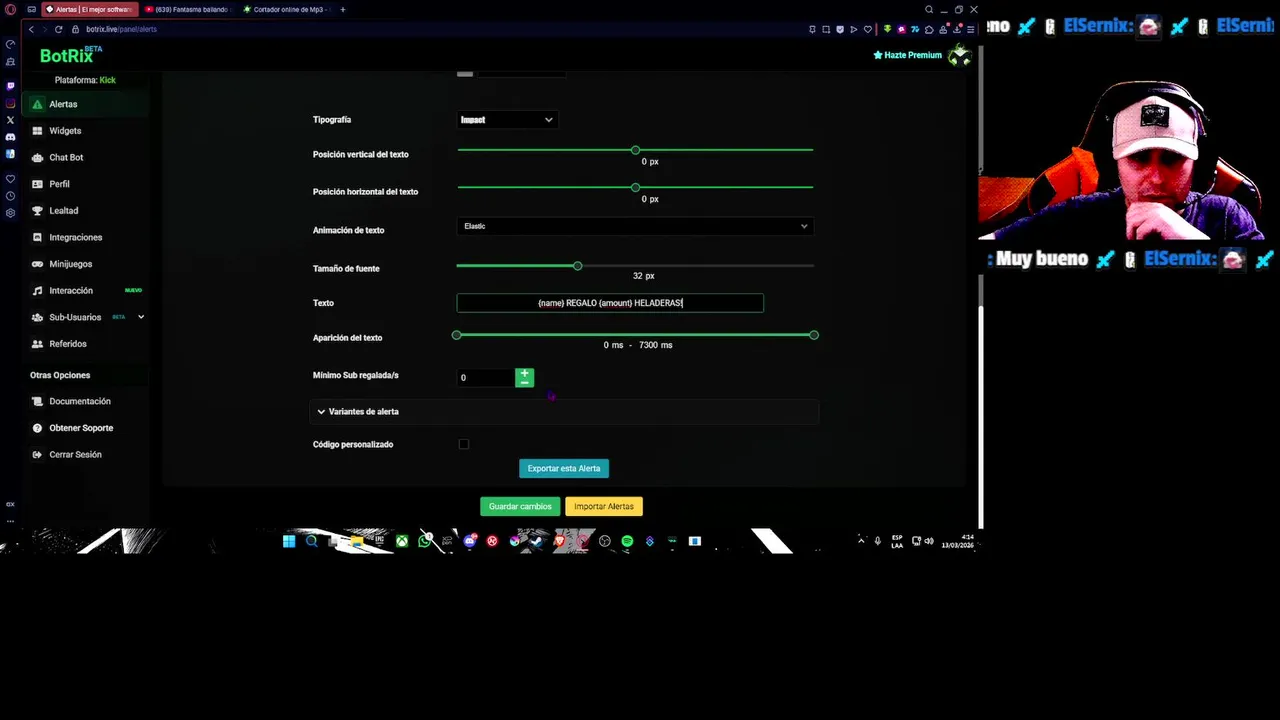Open WhatsApp from the taskbar
This screenshot has height=720, width=1280.
[x=425, y=541]
